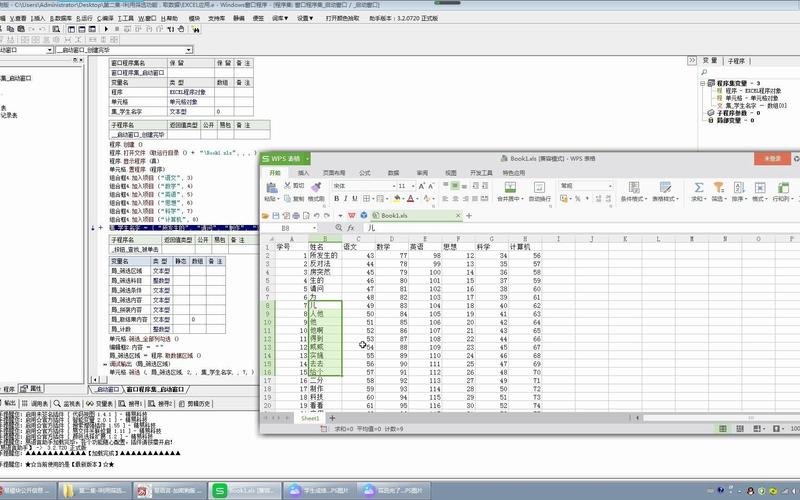Screen dimensions: 800x500
Task: Open the T.工具 menu in the IDE
Action: click(126, 18)
